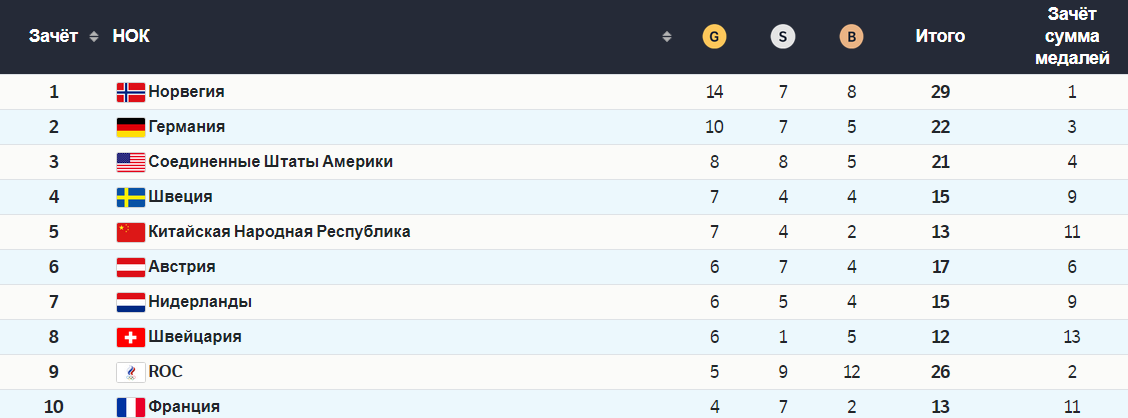Toggle sort arrows beside Зачёт header
The image size is (1128, 418).
[x=94, y=37]
